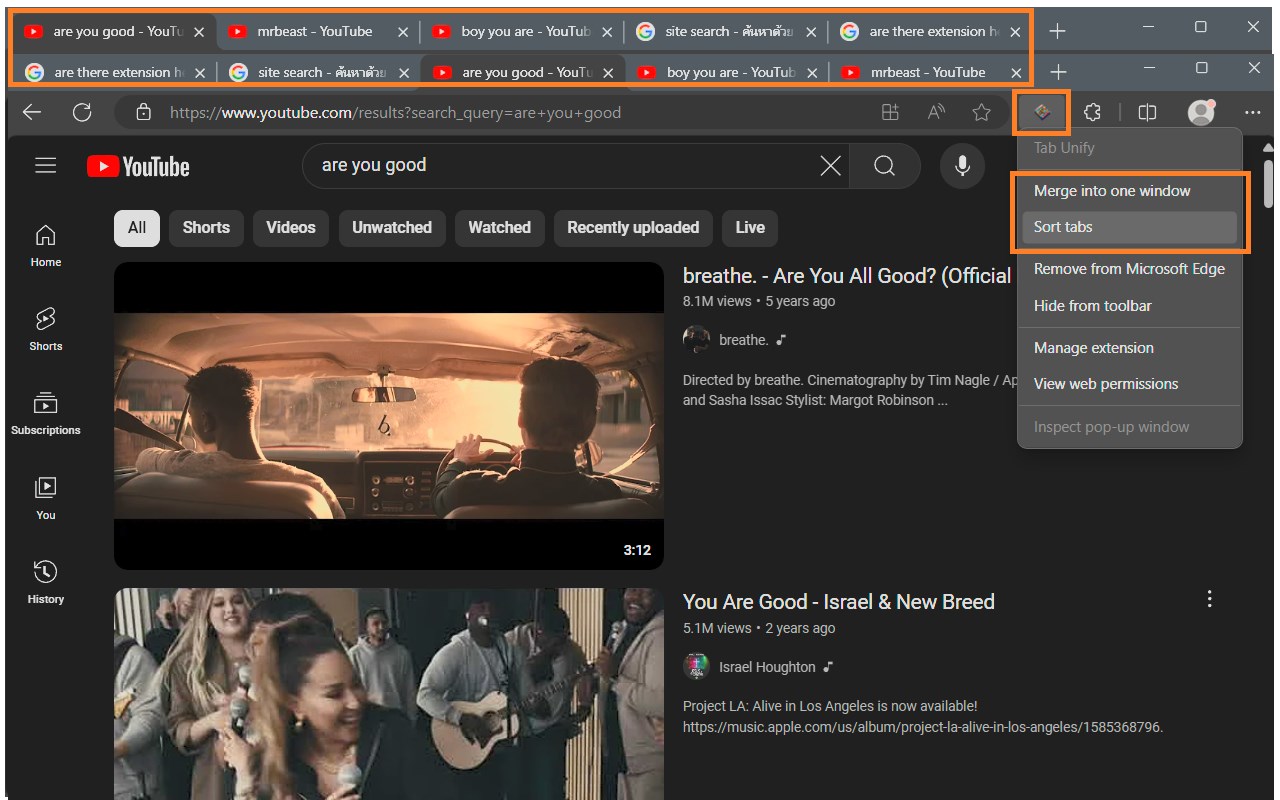Image resolution: width=1280 pixels, height=800 pixels.
Task: Close lower-row 'boy you are' tab
Action: click(813, 73)
